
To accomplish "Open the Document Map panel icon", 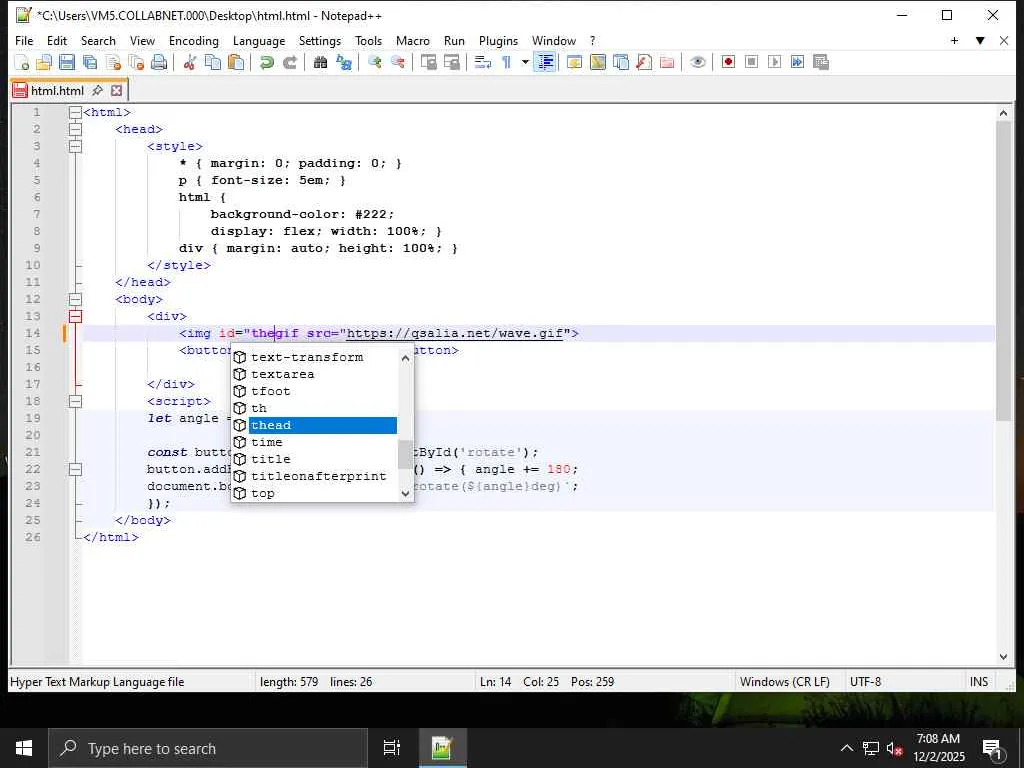I will click(x=598, y=63).
